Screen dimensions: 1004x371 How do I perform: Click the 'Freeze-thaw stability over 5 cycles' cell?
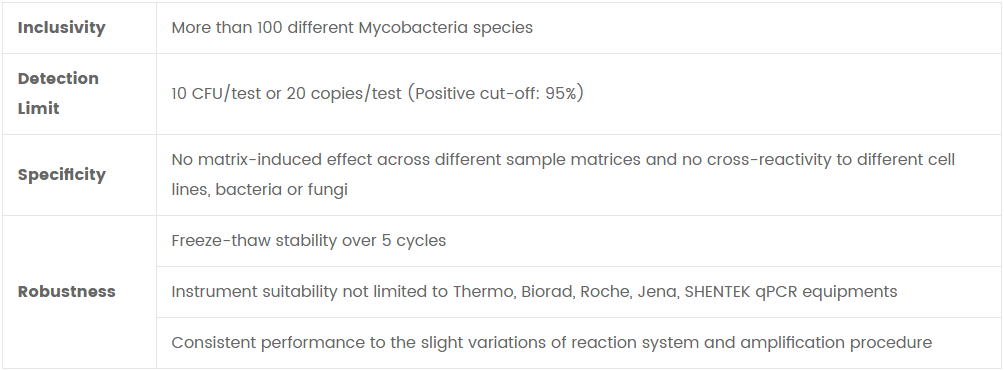click(579, 241)
